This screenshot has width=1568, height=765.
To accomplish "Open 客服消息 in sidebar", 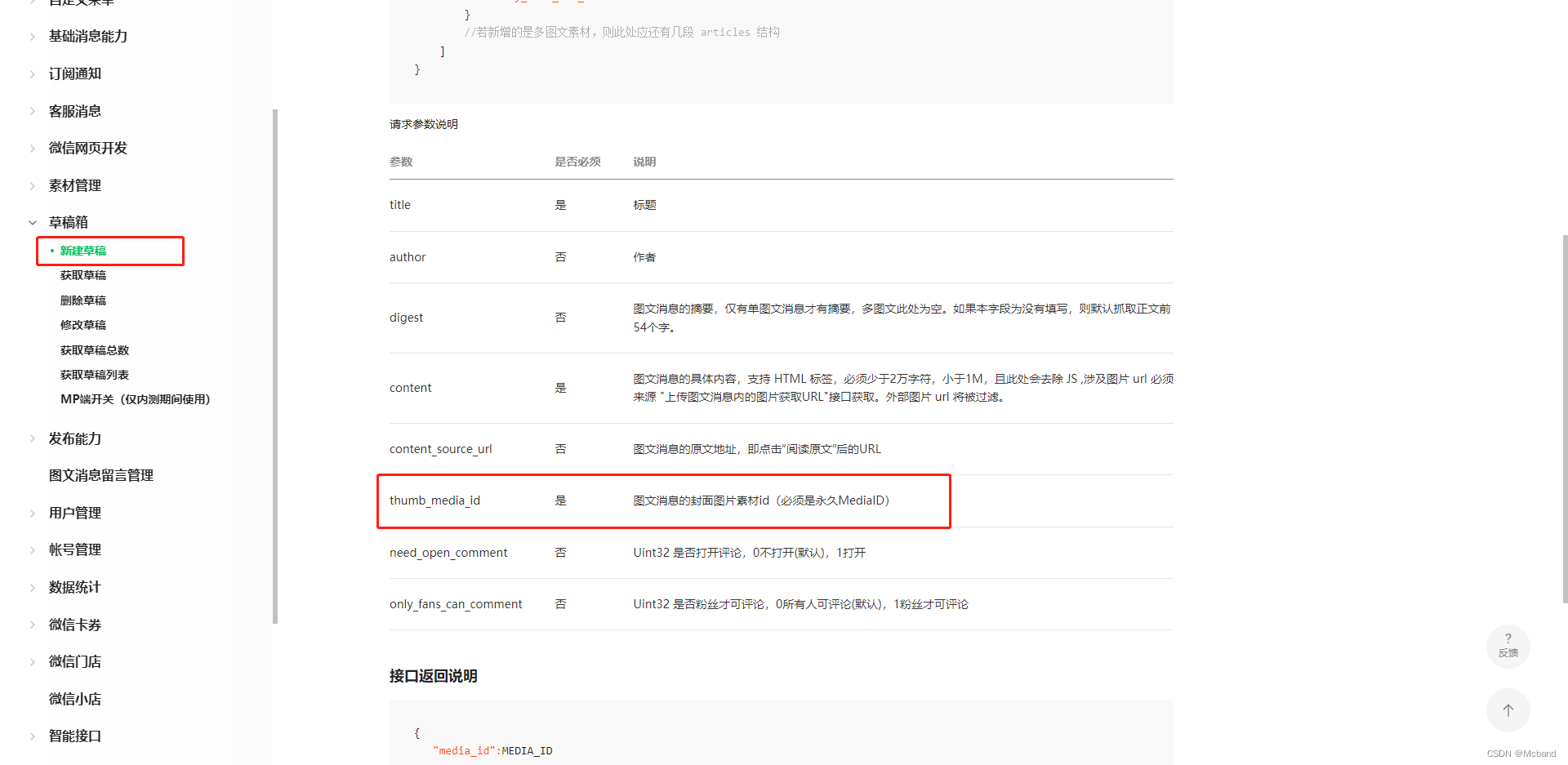I will 75,111.
